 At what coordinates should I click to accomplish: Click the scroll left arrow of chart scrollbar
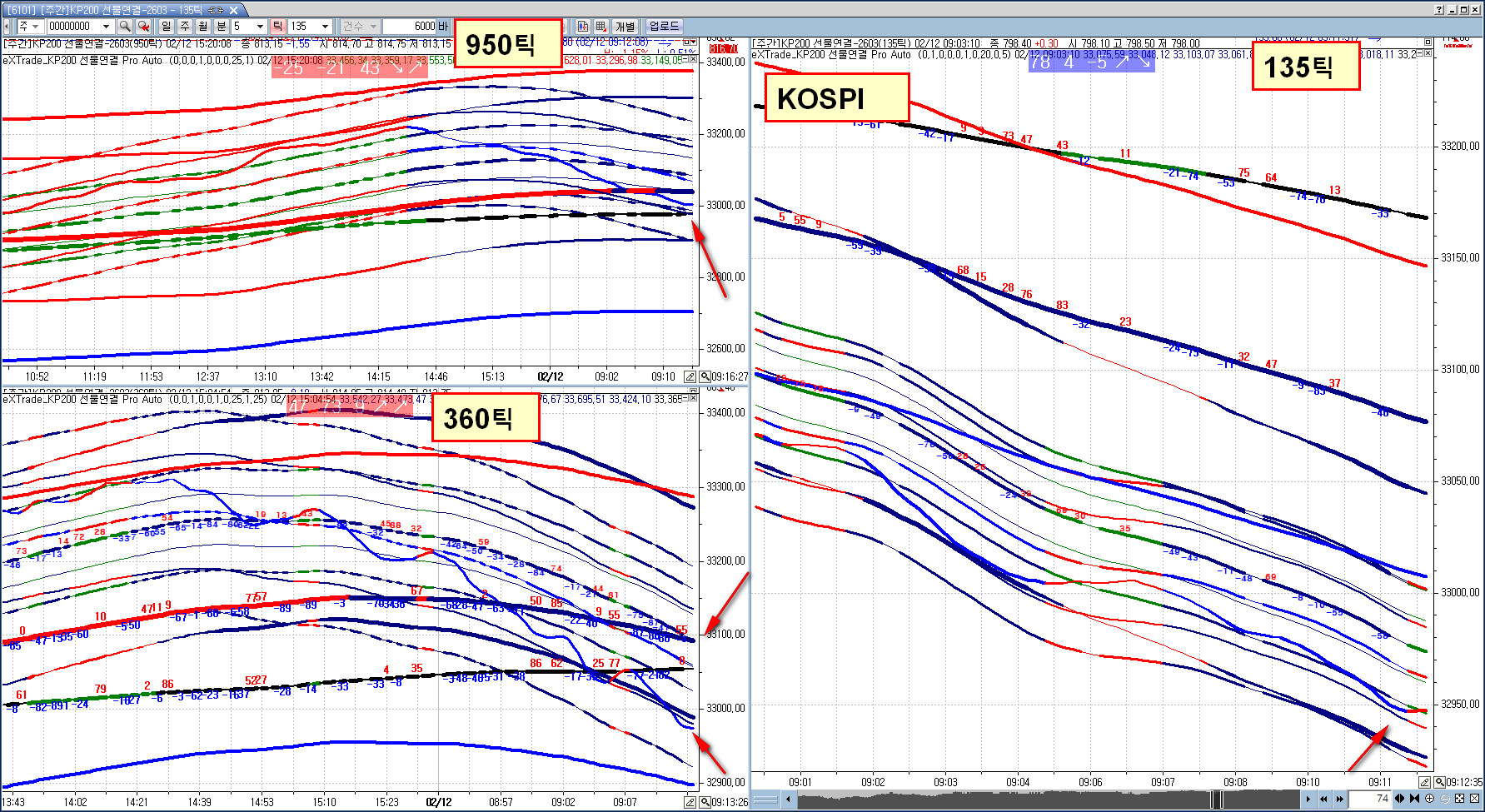point(788,800)
